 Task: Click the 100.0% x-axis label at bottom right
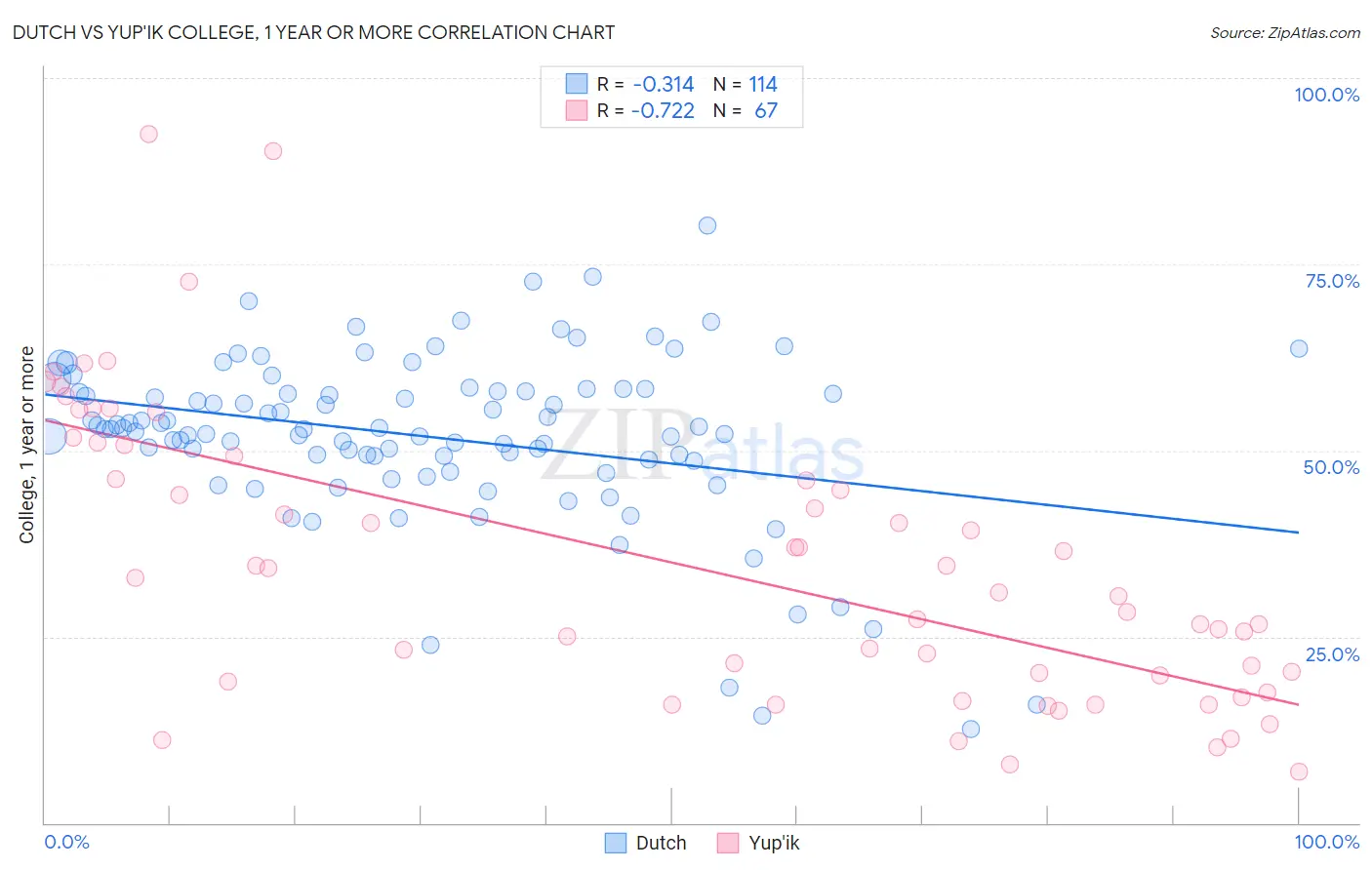point(1327,842)
